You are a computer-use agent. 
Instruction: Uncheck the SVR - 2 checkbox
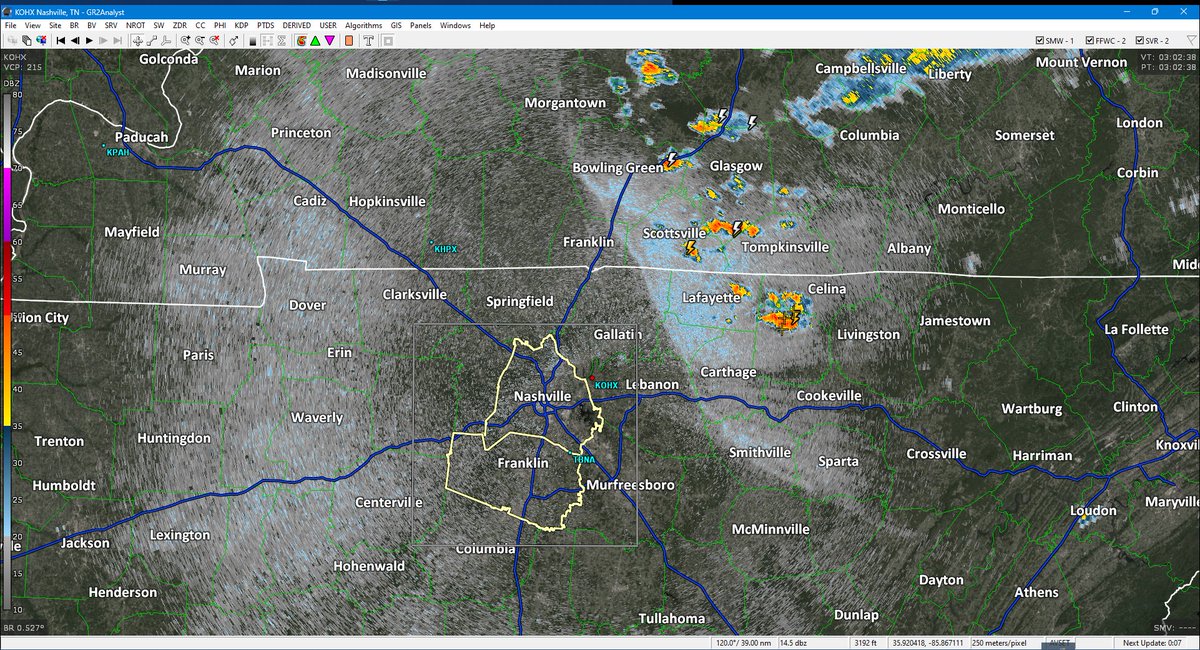1142,40
